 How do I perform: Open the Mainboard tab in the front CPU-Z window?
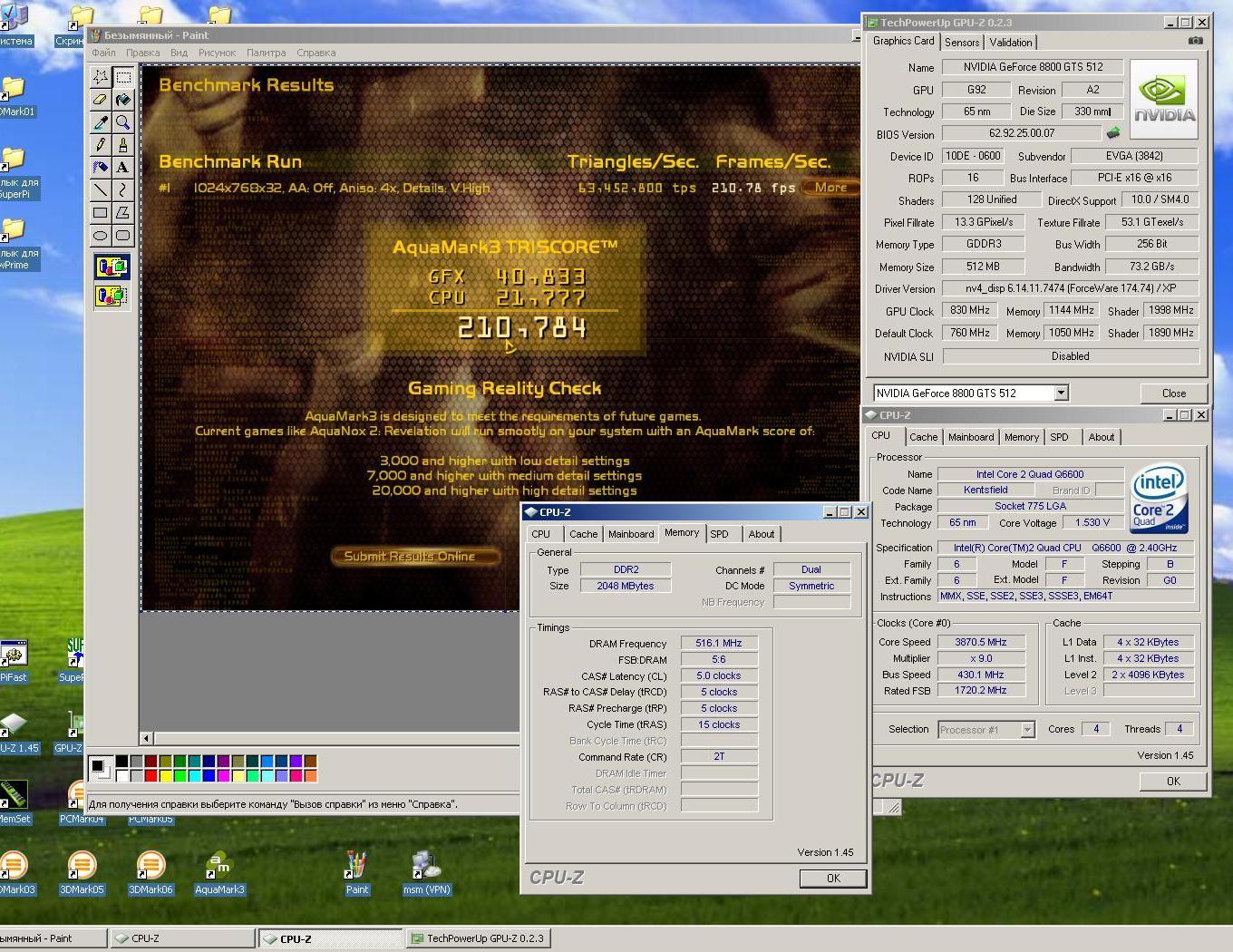pos(631,534)
